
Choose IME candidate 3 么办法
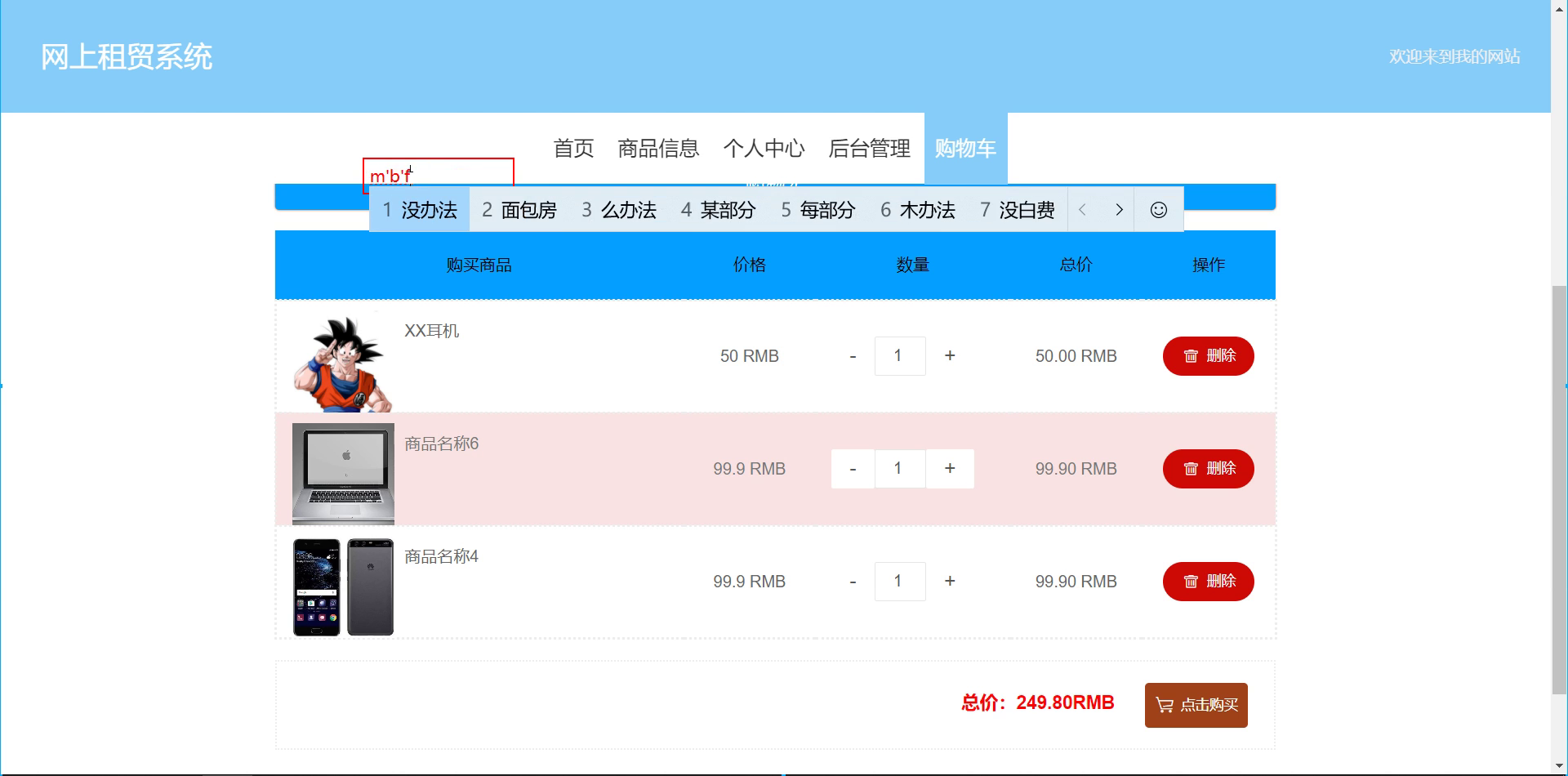pyautogui.click(x=618, y=210)
